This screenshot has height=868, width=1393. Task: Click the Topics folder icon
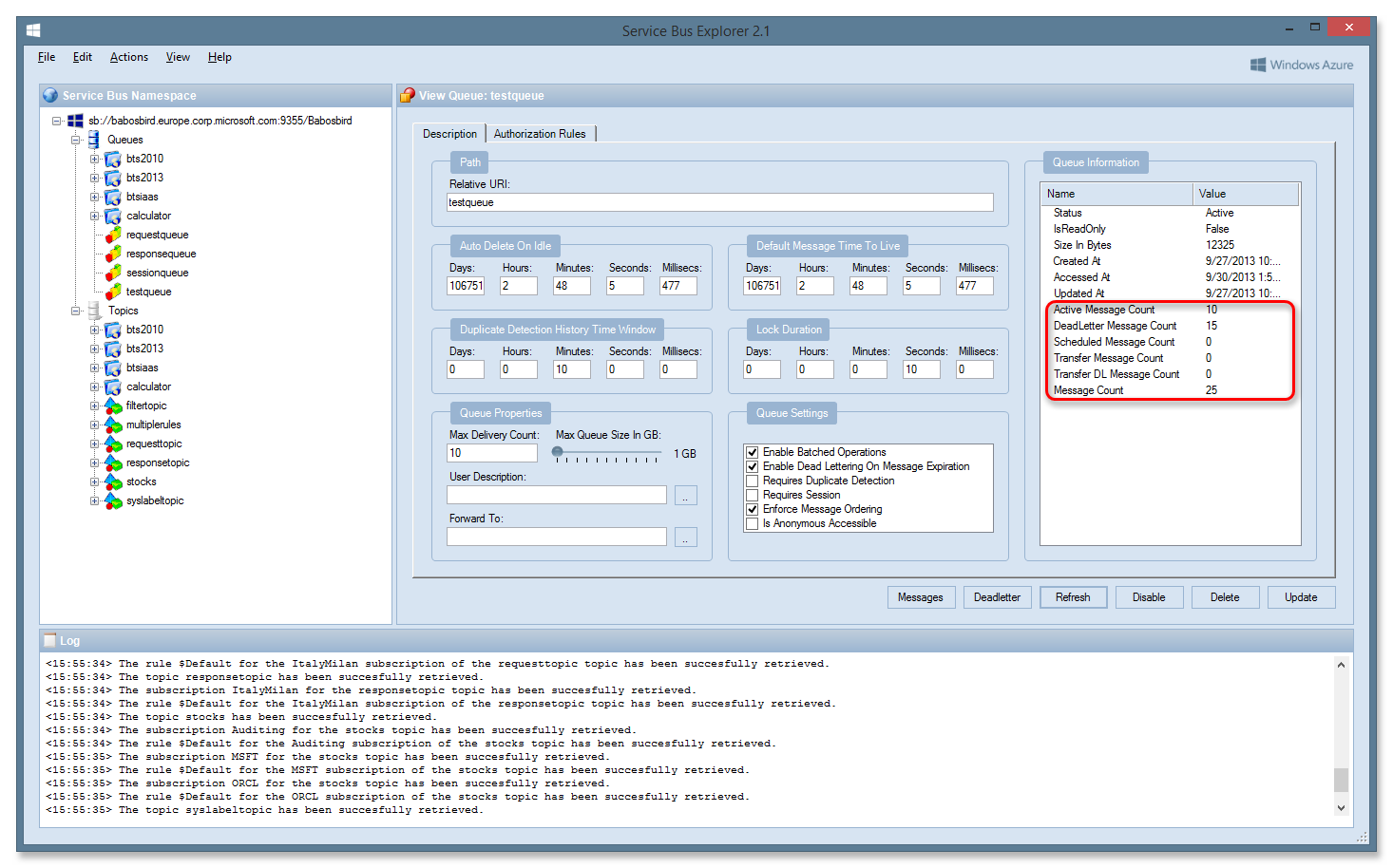pyautogui.click(x=94, y=311)
